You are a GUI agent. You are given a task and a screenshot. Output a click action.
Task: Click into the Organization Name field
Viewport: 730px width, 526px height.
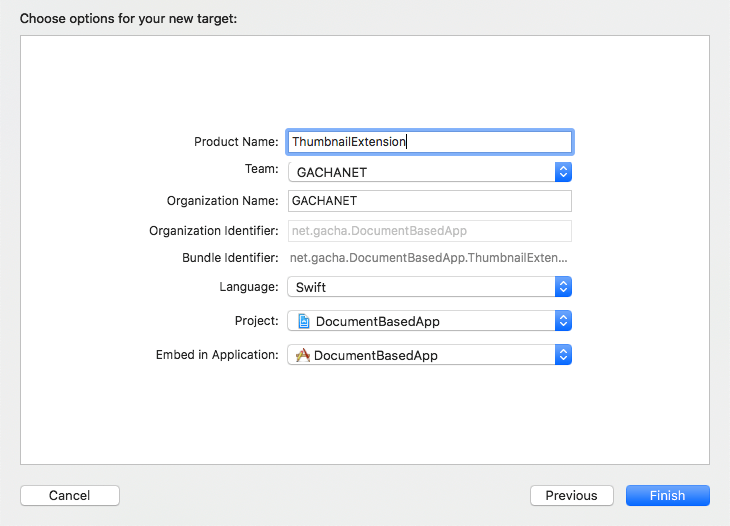pyautogui.click(x=430, y=201)
